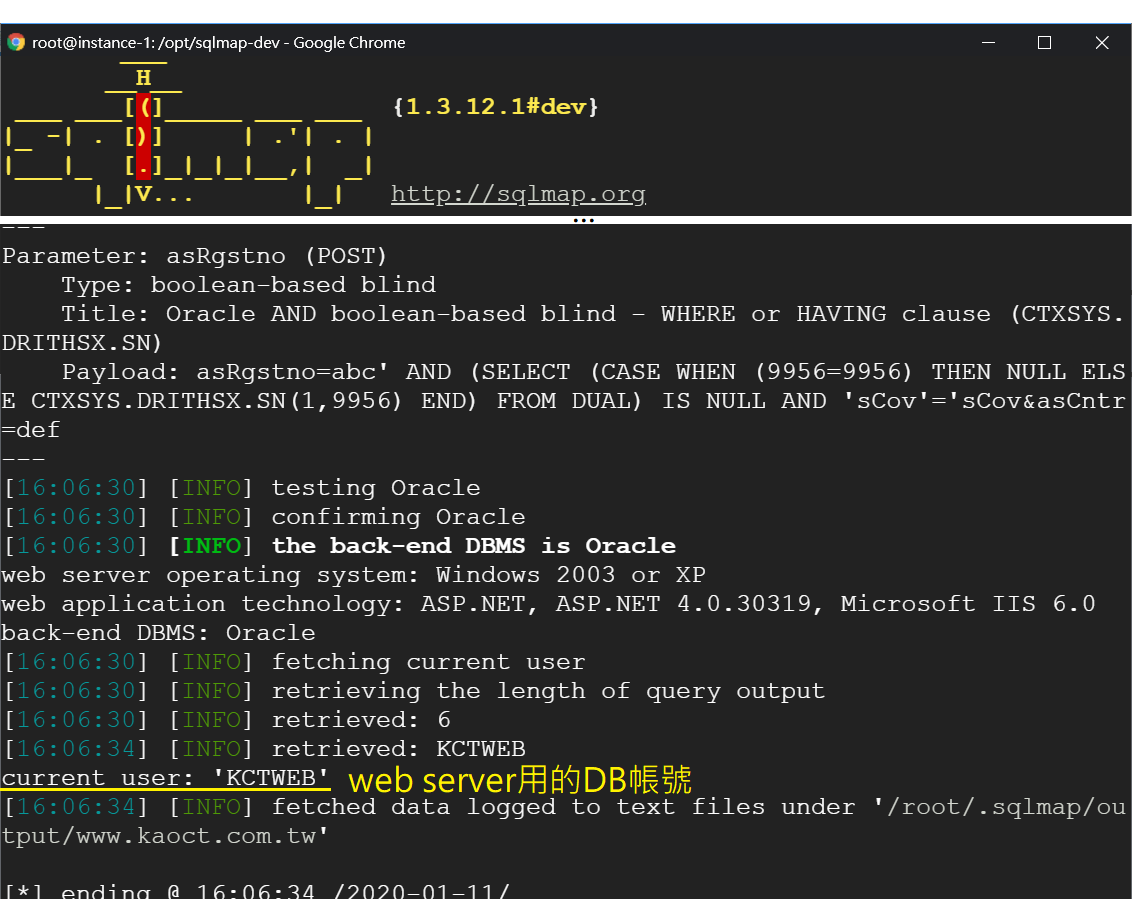Click 'fetching current user' log line
The height and width of the screenshot is (899, 1132).
click(x=294, y=662)
